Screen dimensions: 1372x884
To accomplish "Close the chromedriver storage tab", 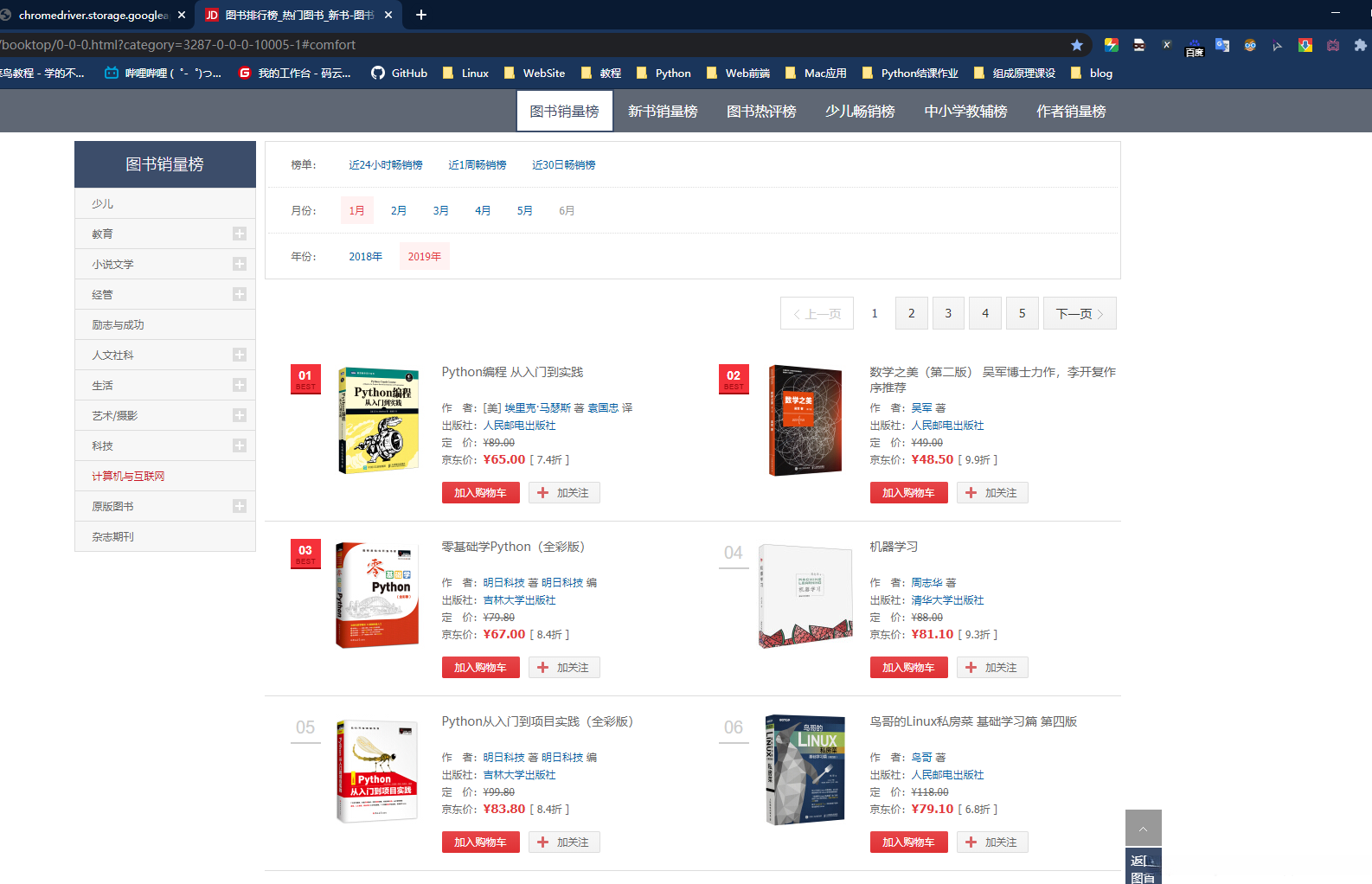I will pos(182,15).
